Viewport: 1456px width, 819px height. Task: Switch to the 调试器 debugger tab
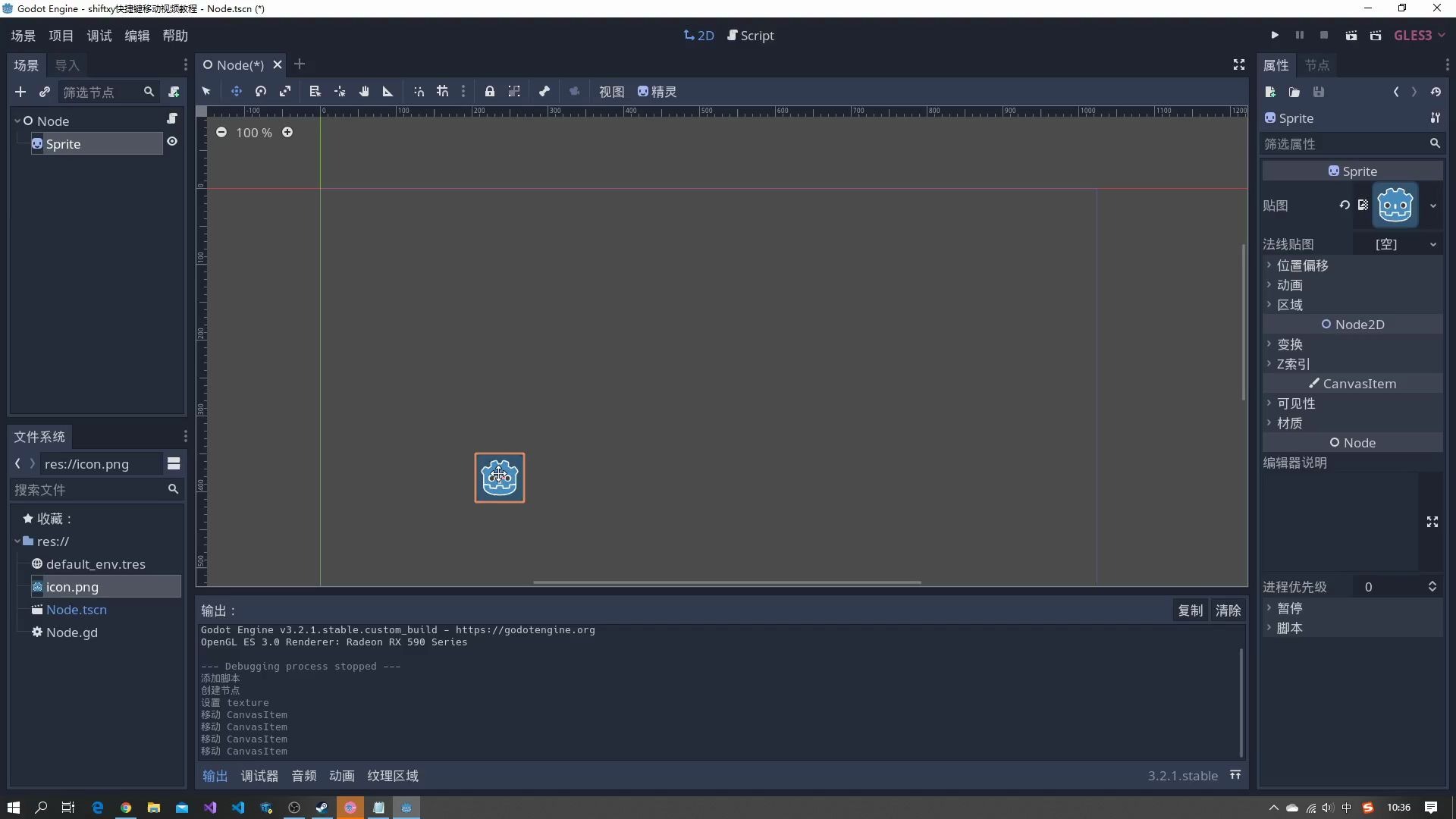(259, 776)
